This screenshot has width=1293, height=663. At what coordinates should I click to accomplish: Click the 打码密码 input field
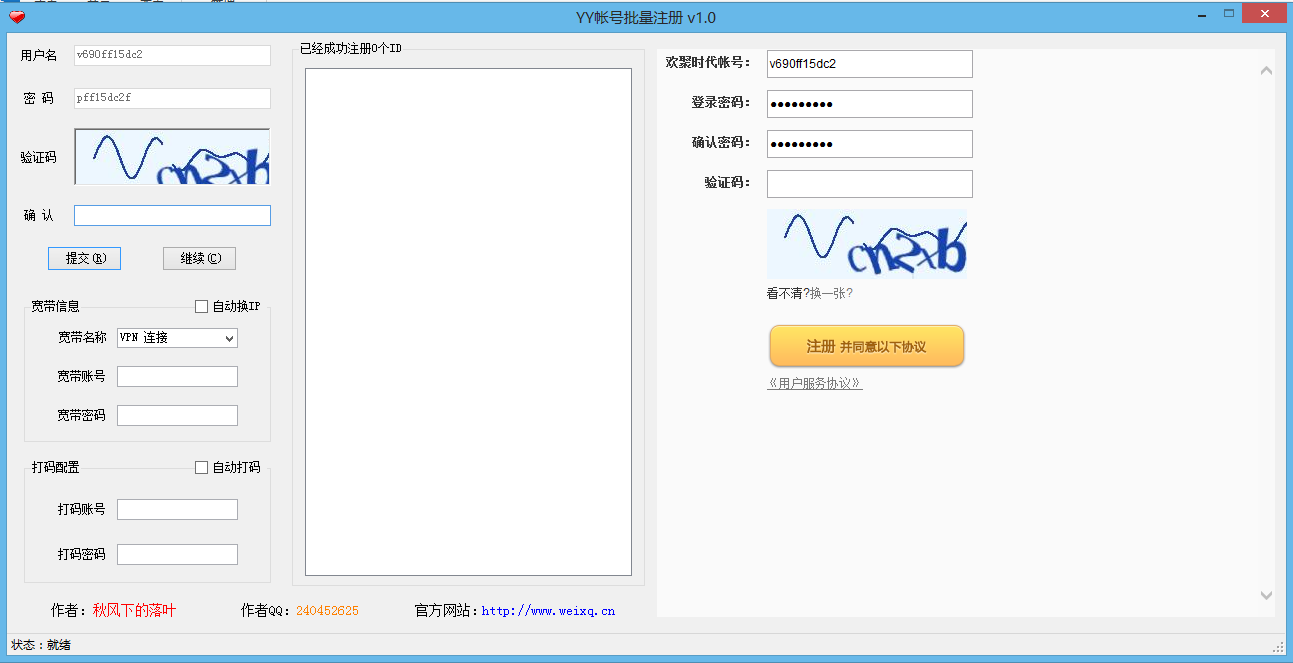pos(177,554)
